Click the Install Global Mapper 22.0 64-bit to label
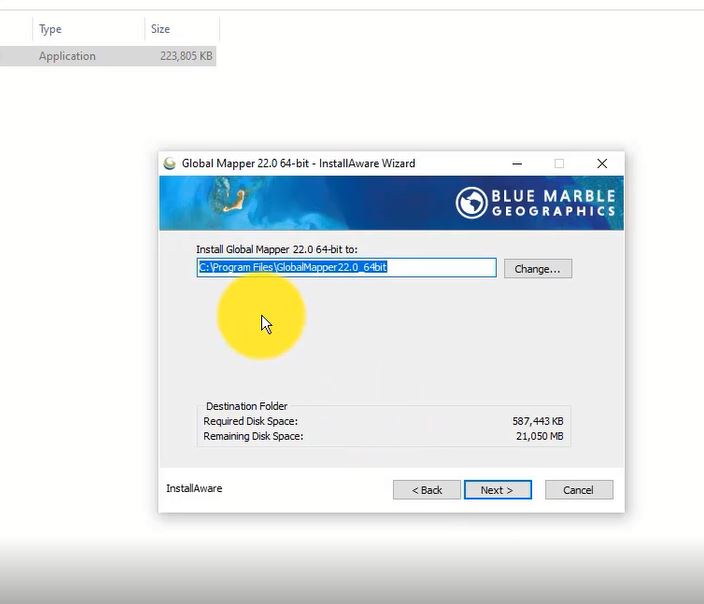 click(277, 249)
